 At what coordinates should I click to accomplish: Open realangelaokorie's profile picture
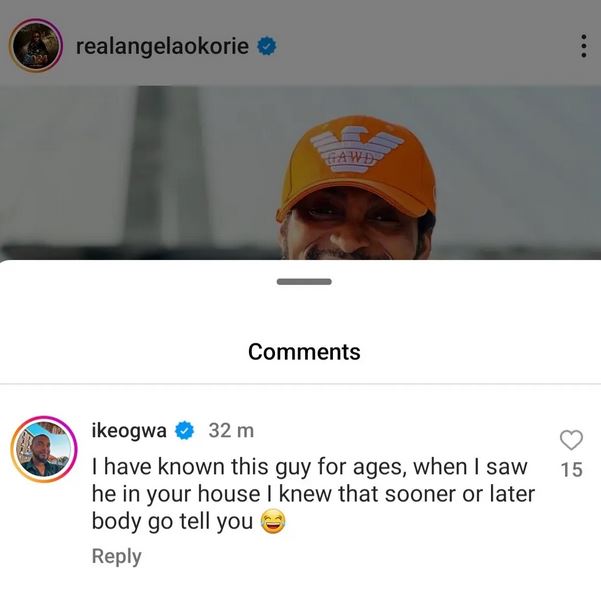tap(36, 45)
